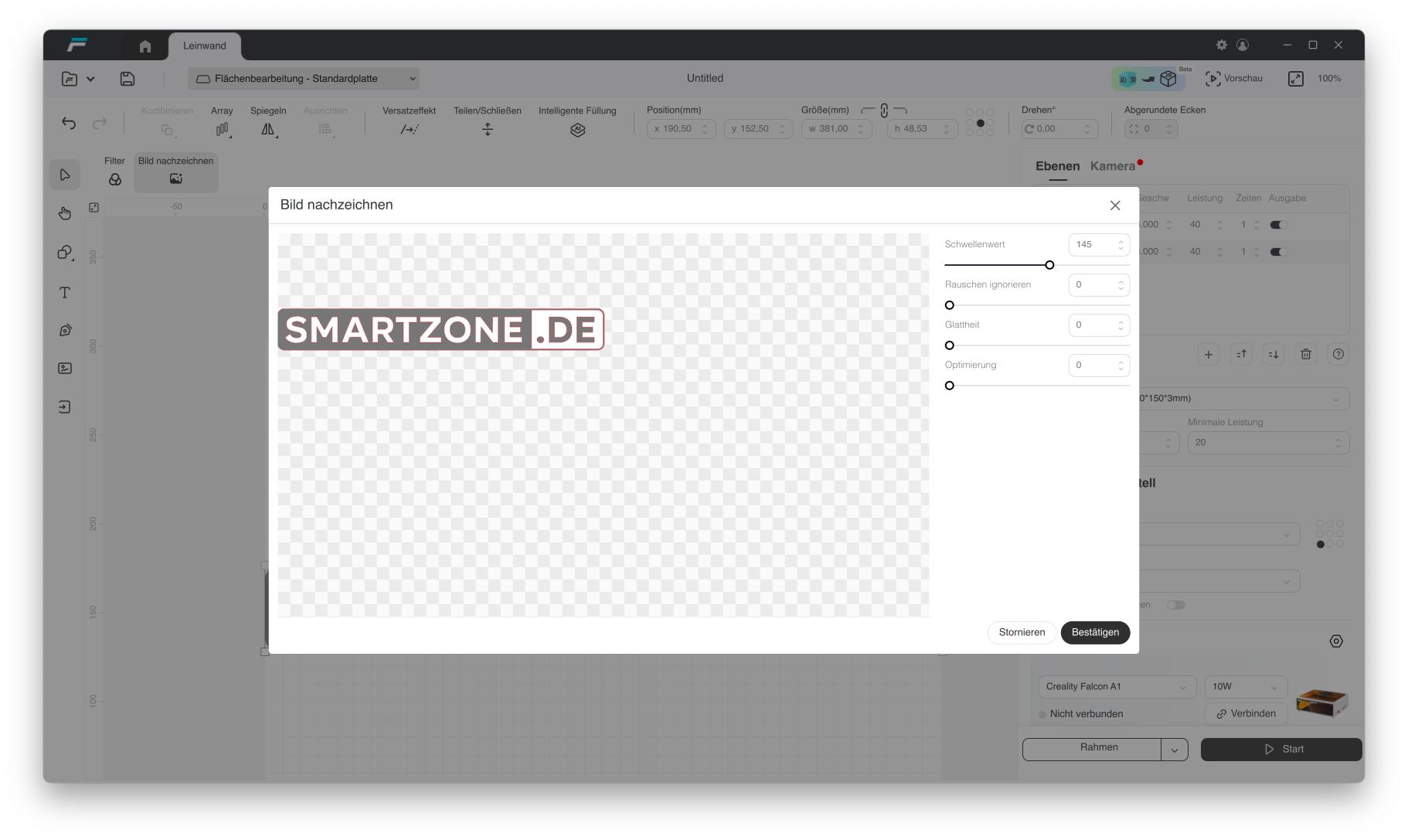This screenshot has height=840, width=1408.
Task: Expand the Rahmen options arrow
Action: (x=1175, y=750)
